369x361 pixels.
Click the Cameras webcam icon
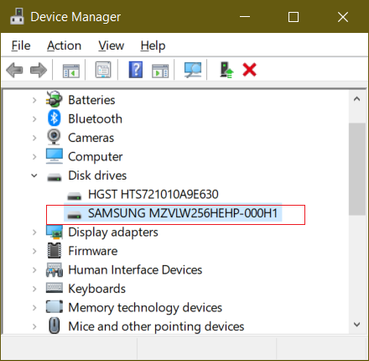(x=54, y=137)
